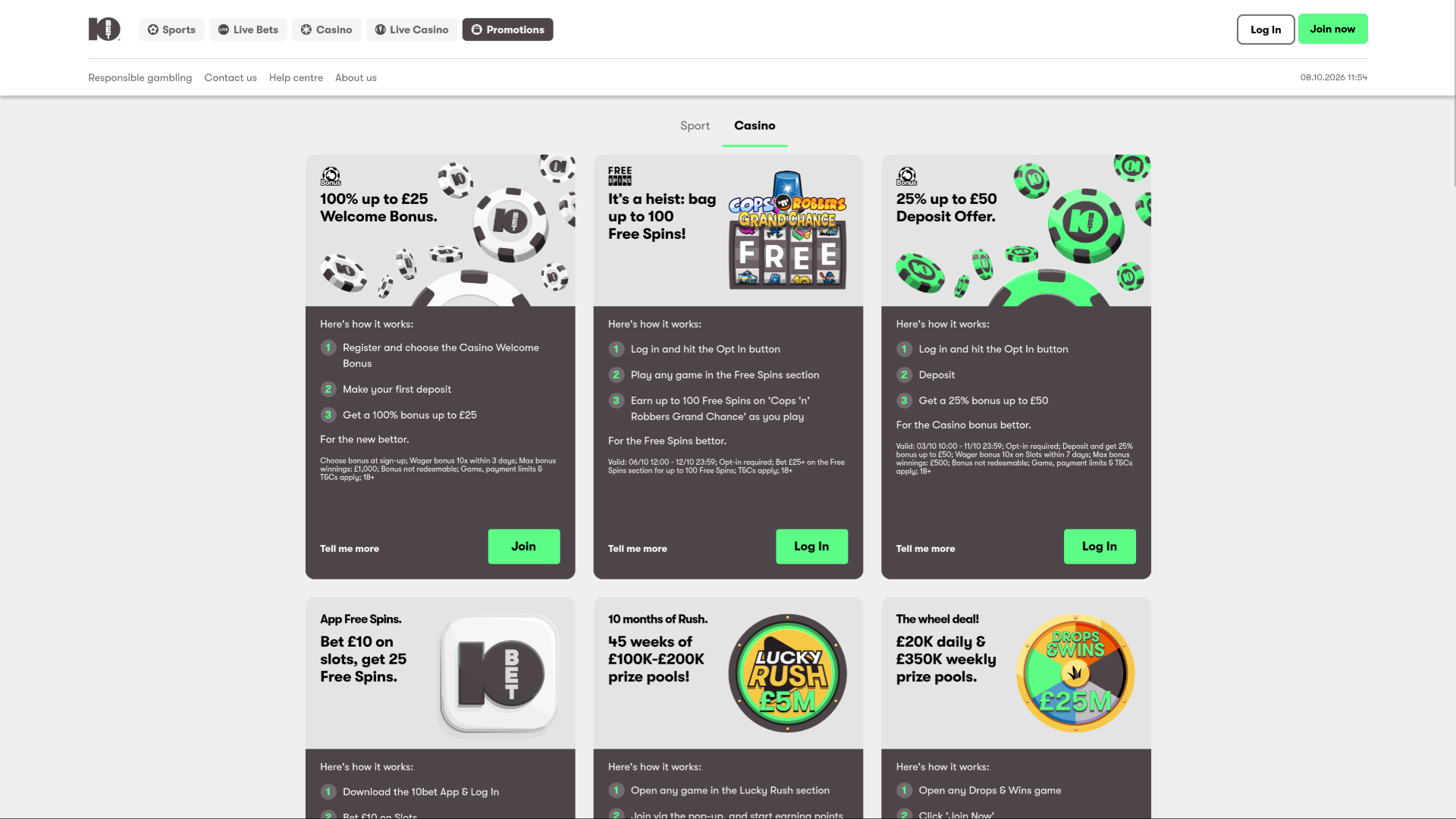Click 'It's a heist: bag up to 100 Free Spins!' heading
1456x819 pixels.
(662, 217)
